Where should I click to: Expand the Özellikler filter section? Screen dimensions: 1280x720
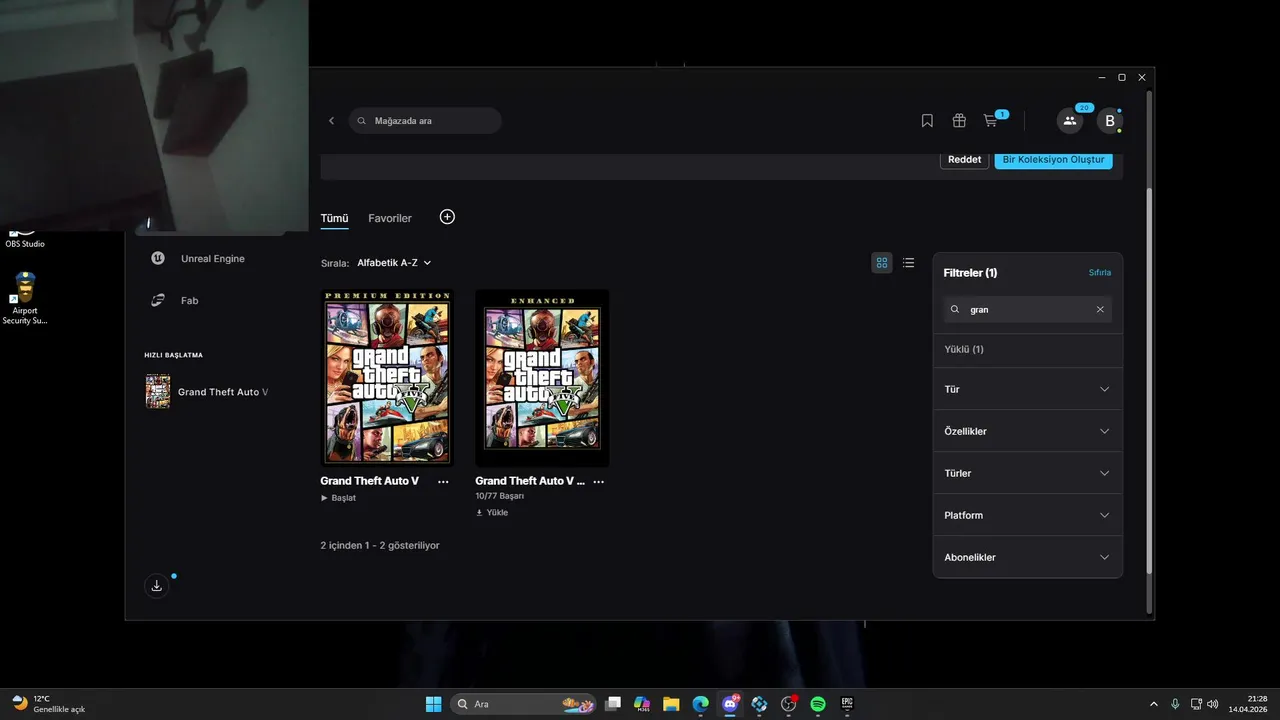[1027, 431]
